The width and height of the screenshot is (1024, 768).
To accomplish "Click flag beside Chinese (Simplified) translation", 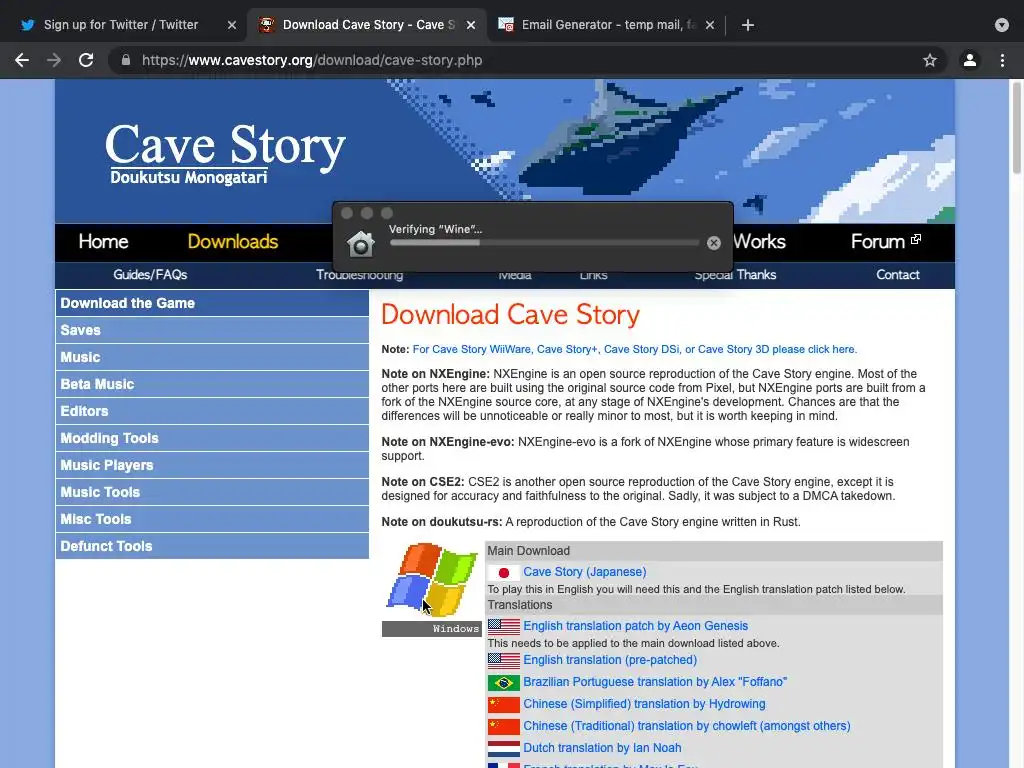I will tap(504, 705).
